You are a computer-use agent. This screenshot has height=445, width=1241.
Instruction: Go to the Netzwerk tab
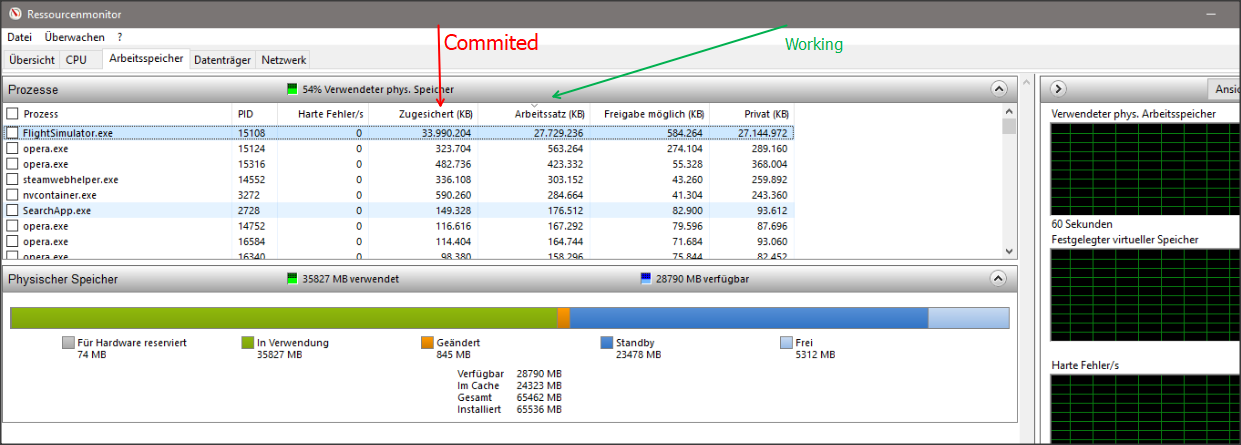(284, 60)
